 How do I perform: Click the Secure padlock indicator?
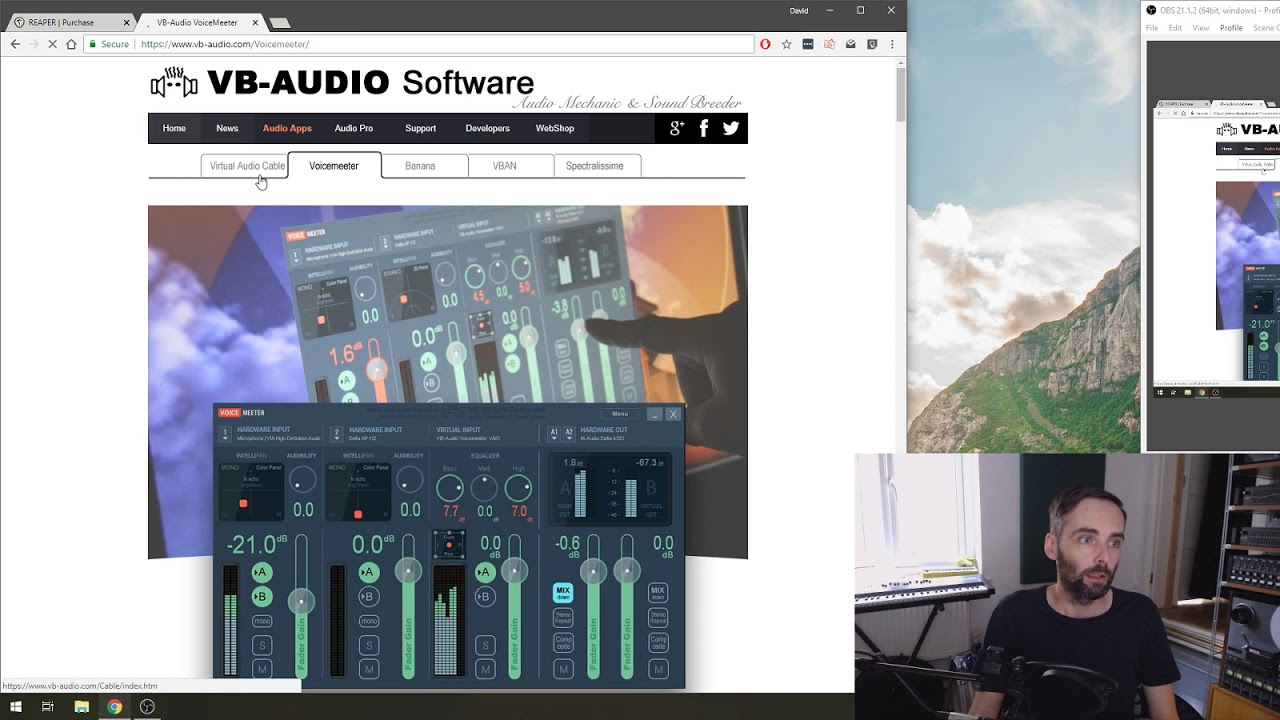pos(109,44)
